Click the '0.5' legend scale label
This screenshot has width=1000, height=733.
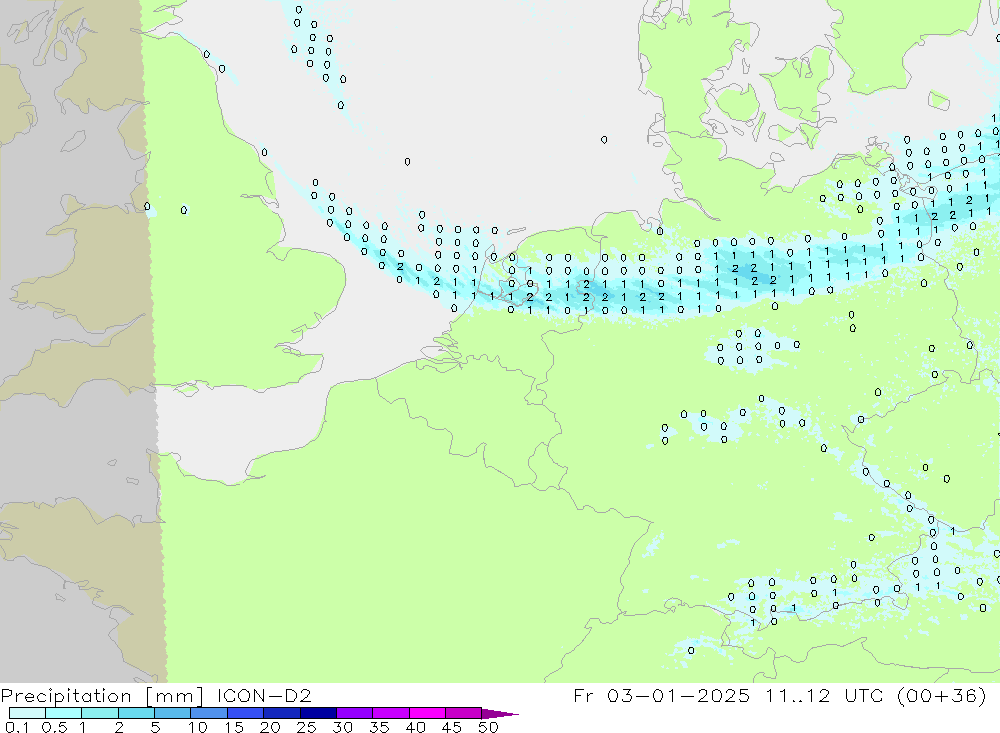54,727
